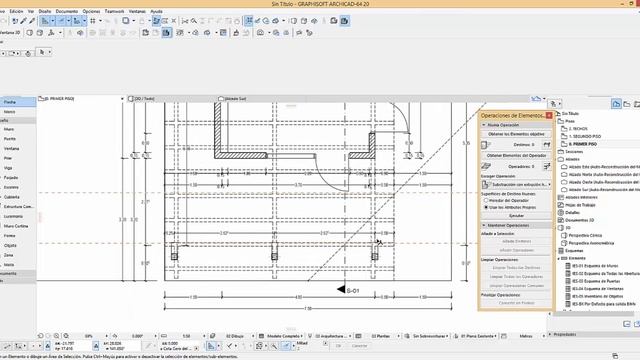The image size is (640, 360).
Task: Select Documentos 3D in the navigator
Action: [579, 220]
